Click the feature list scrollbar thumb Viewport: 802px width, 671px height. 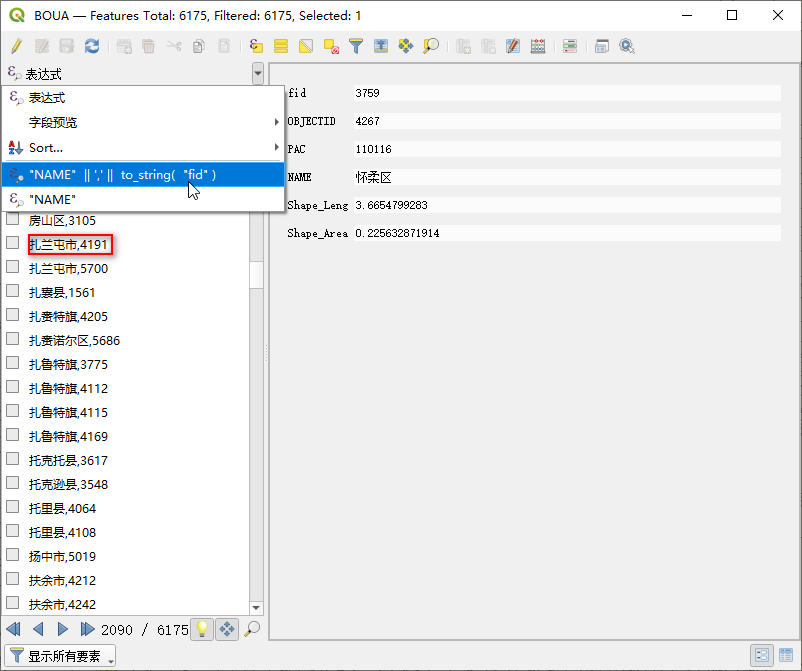(x=256, y=275)
